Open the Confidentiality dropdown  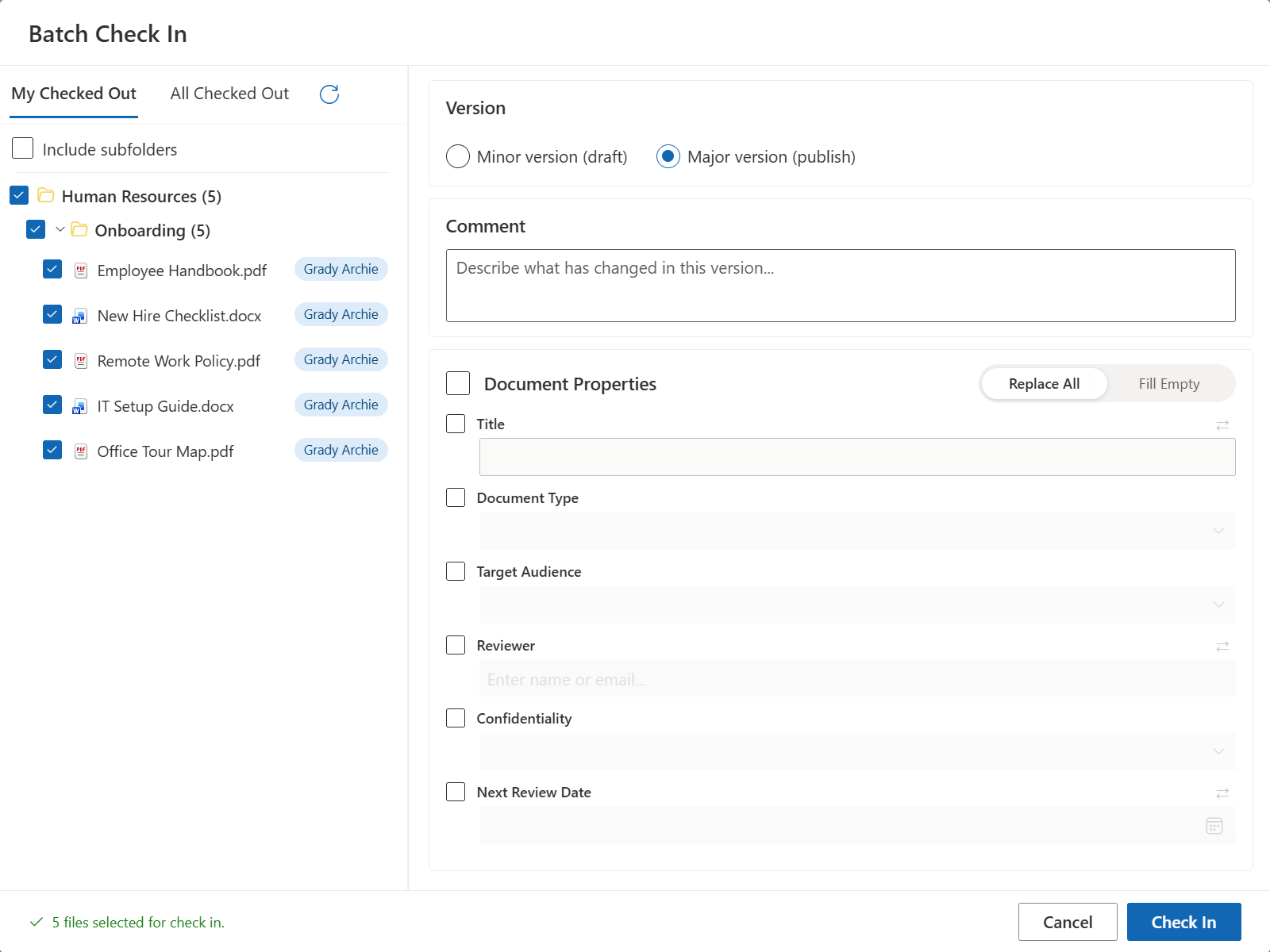tap(857, 751)
